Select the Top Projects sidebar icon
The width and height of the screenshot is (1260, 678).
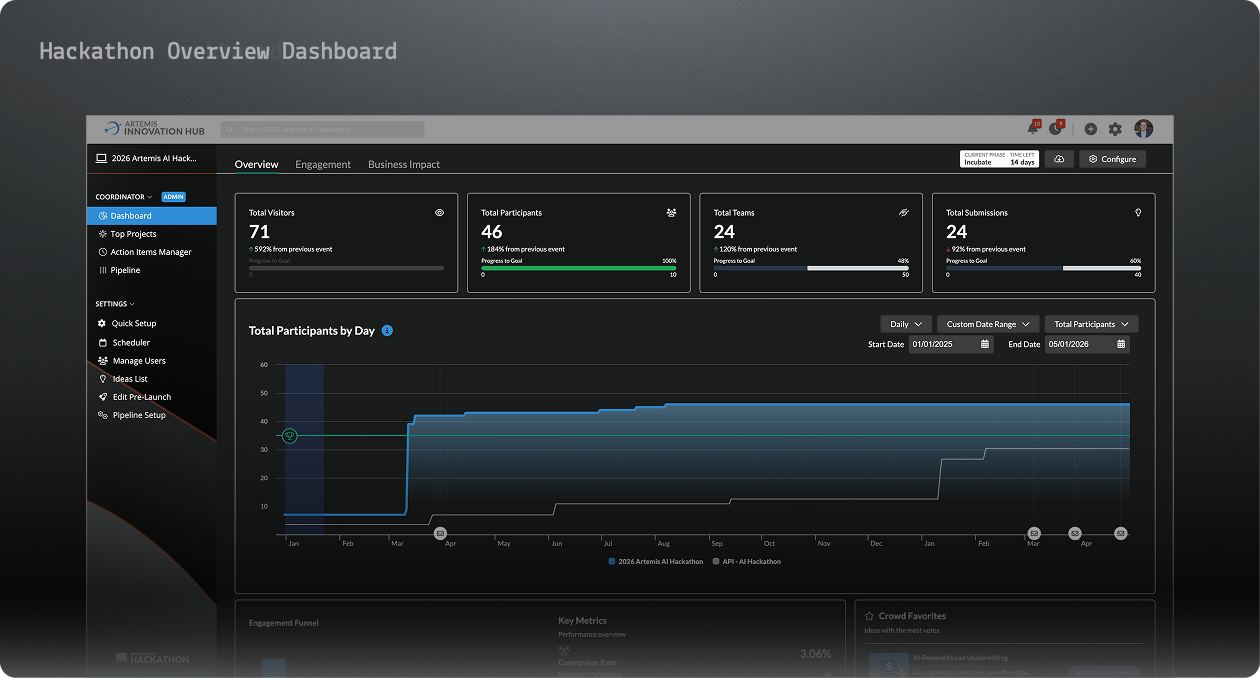[x=105, y=233]
